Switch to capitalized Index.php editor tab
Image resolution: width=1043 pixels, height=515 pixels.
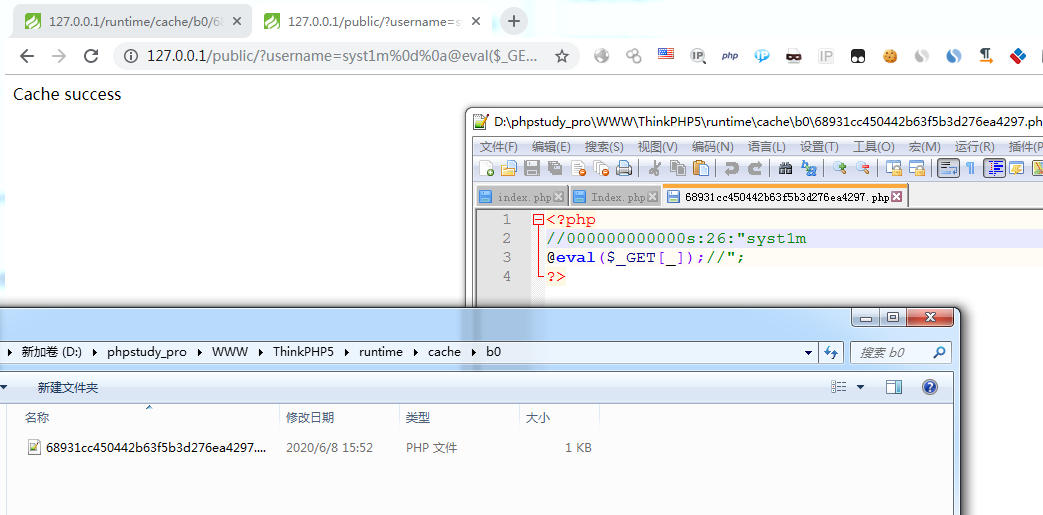616,197
